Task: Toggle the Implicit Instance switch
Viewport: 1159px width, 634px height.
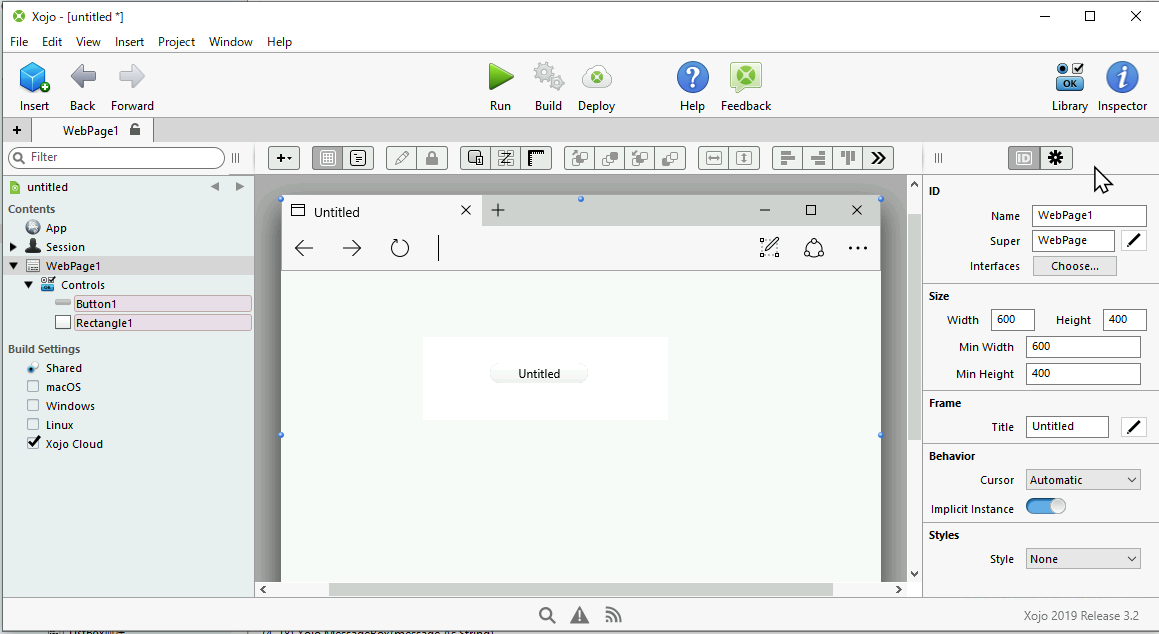Action: coord(1046,506)
